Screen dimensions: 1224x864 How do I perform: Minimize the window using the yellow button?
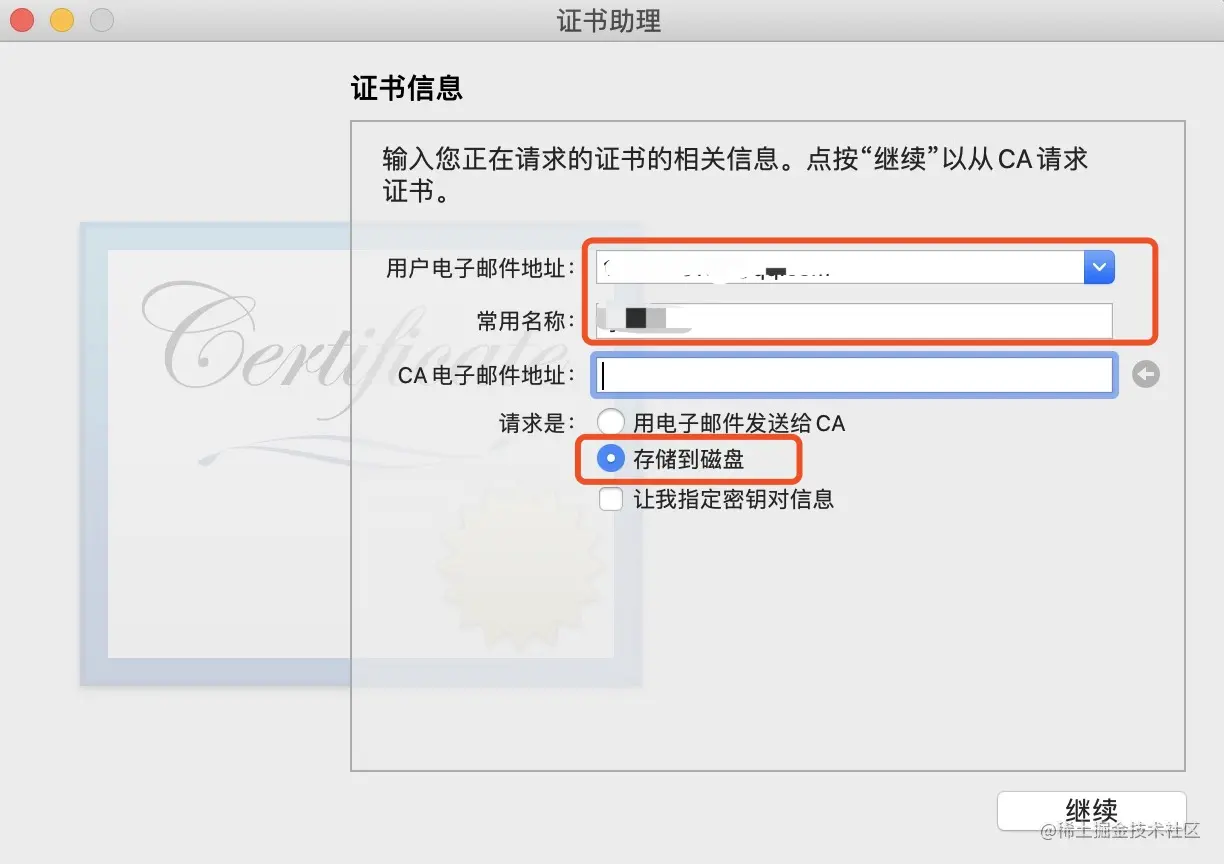(x=62, y=19)
